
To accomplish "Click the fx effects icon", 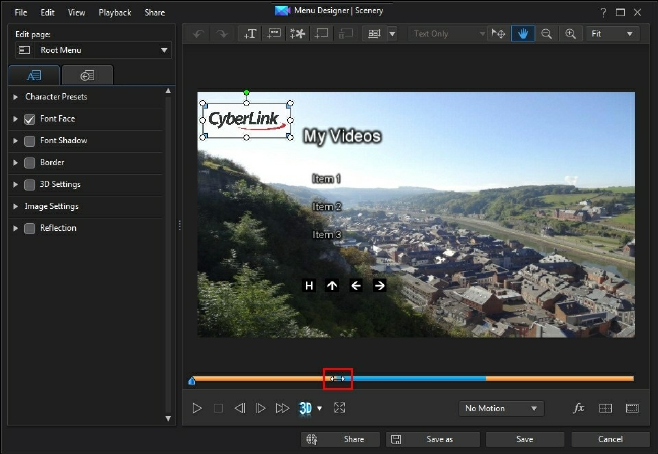I will pyautogui.click(x=578, y=408).
